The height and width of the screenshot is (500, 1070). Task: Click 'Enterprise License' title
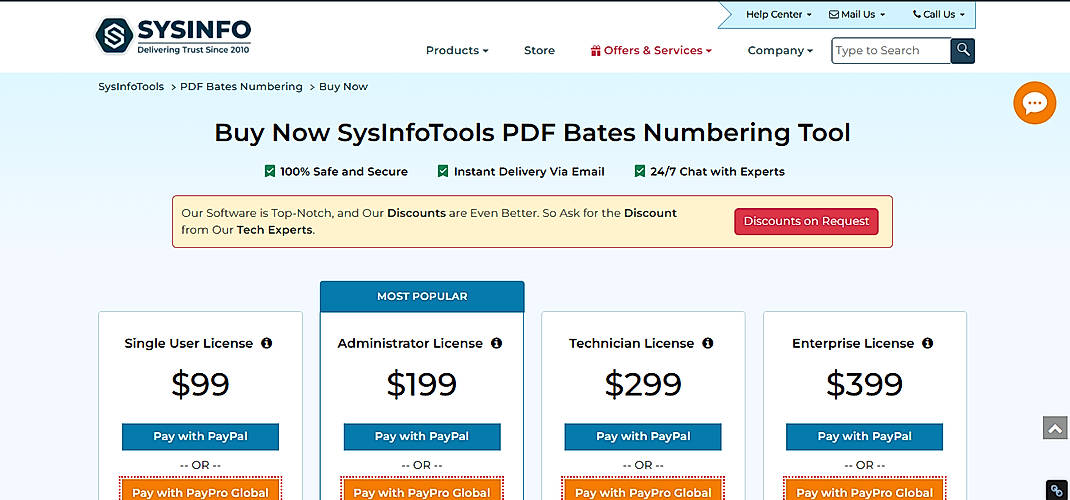pos(853,343)
